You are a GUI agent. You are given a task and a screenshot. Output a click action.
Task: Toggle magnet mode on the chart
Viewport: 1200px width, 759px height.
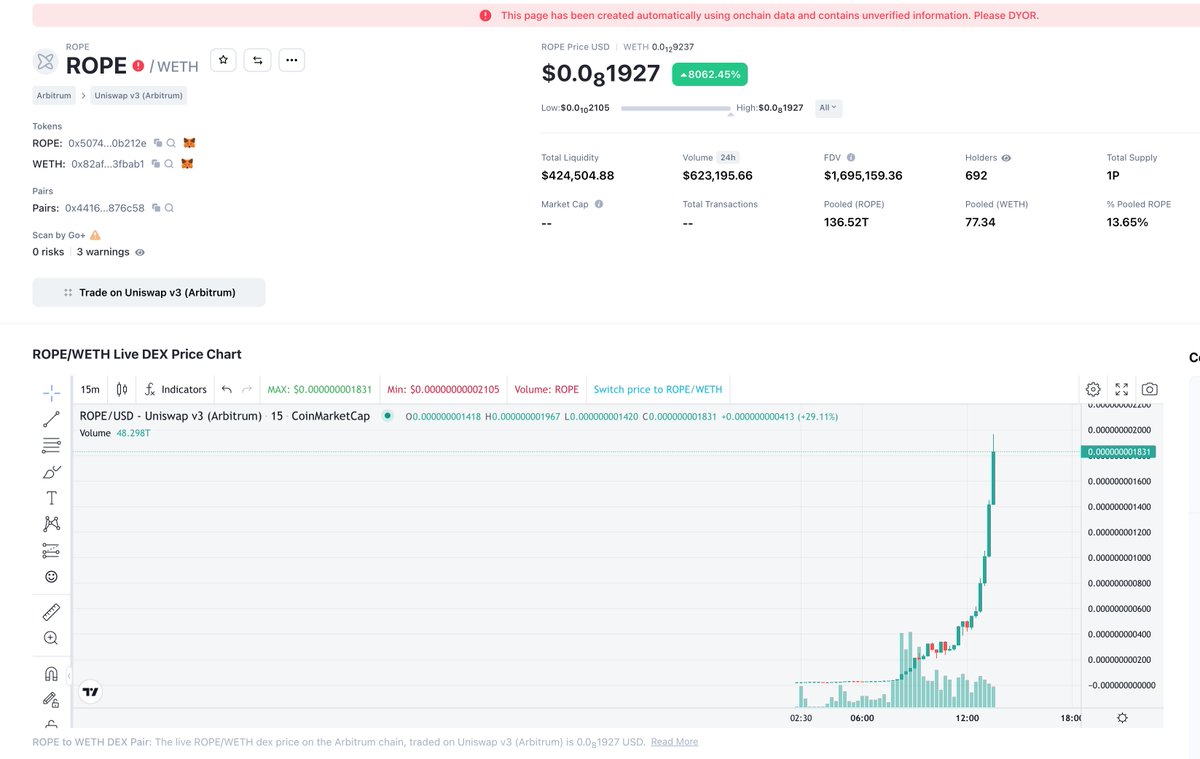point(51,673)
